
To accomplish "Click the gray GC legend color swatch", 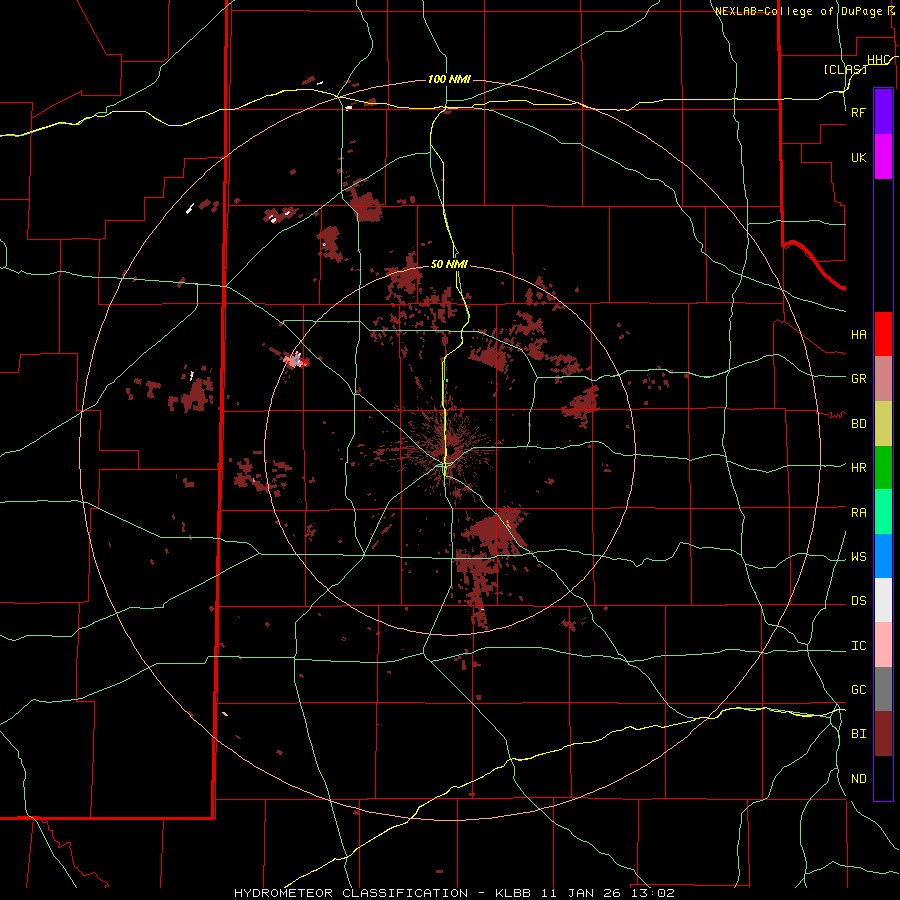I will [883, 689].
